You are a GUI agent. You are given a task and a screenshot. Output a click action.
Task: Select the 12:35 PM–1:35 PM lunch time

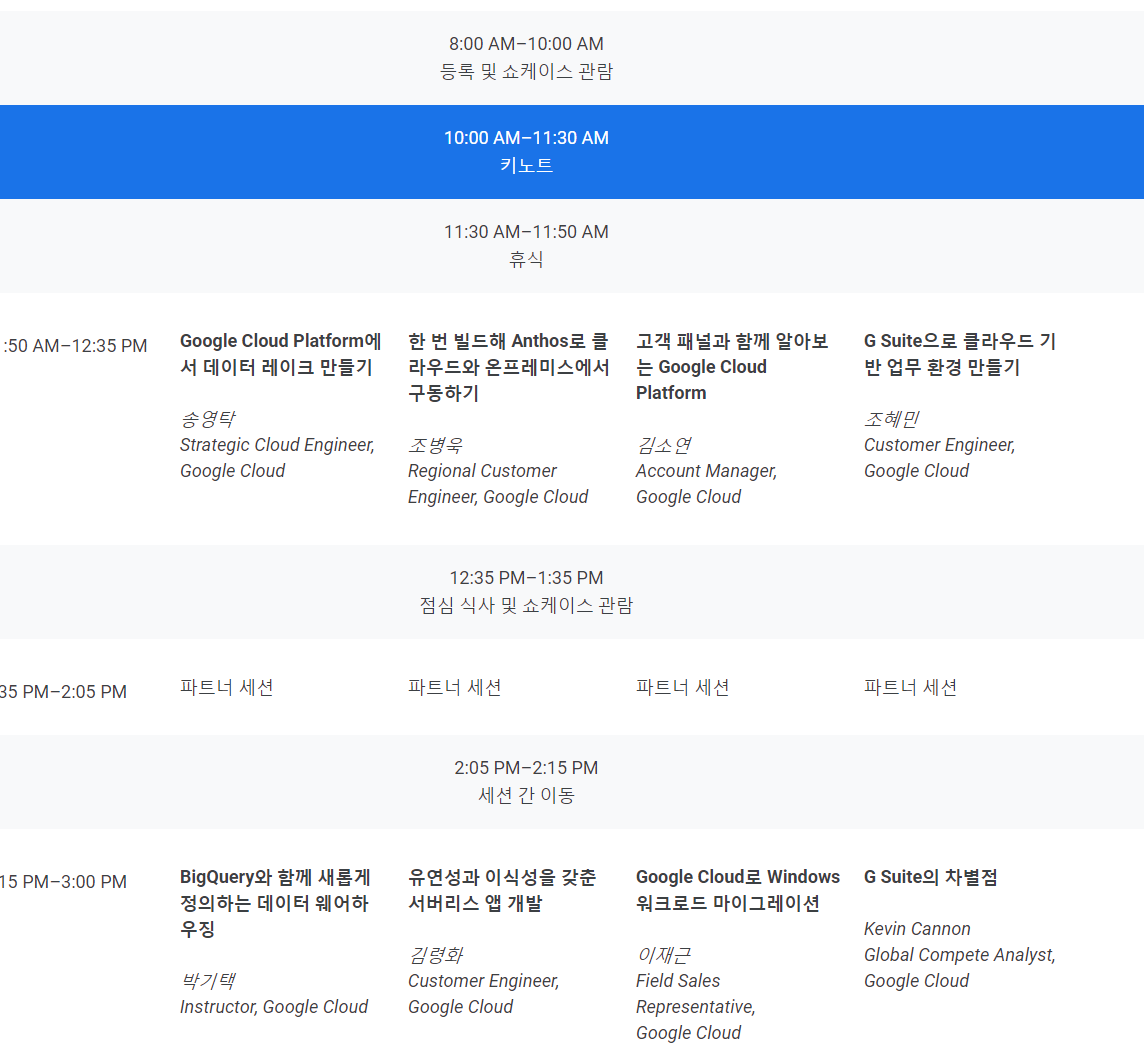point(526,578)
